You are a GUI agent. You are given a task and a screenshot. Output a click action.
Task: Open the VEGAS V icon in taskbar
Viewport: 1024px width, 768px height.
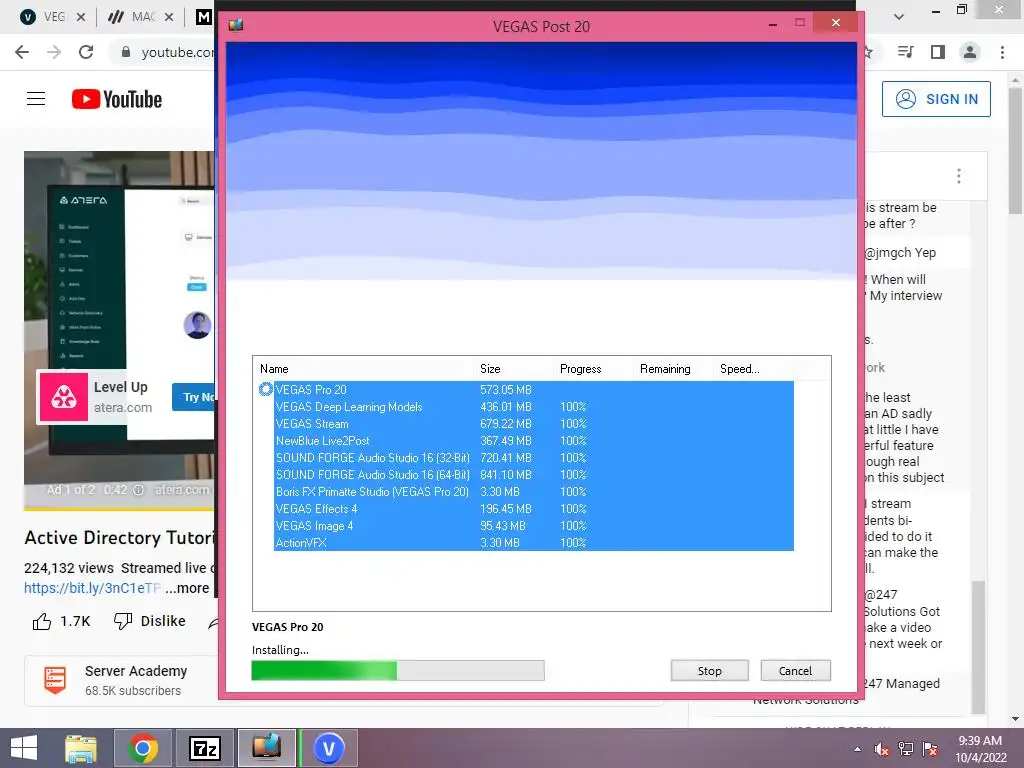click(x=329, y=748)
